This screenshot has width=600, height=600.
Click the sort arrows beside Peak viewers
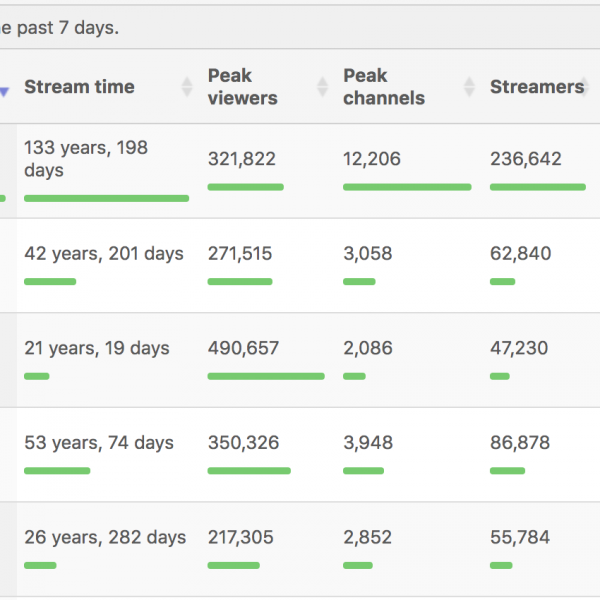click(x=322, y=87)
